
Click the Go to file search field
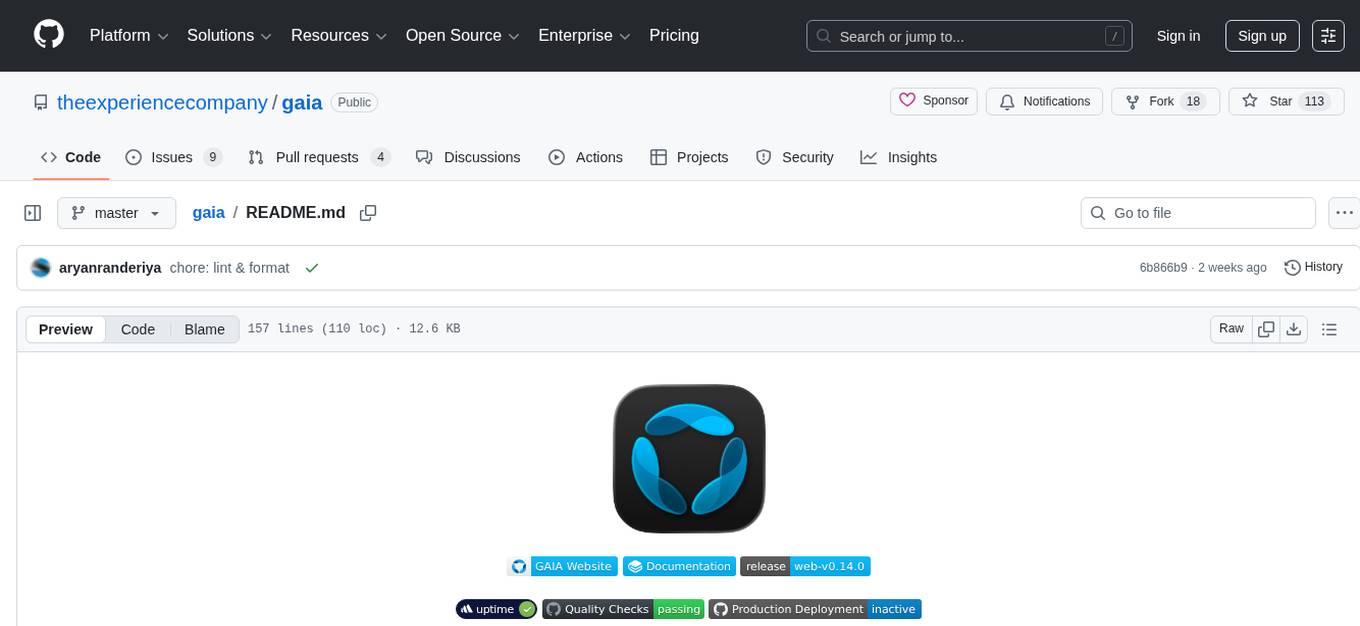pos(1197,212)
